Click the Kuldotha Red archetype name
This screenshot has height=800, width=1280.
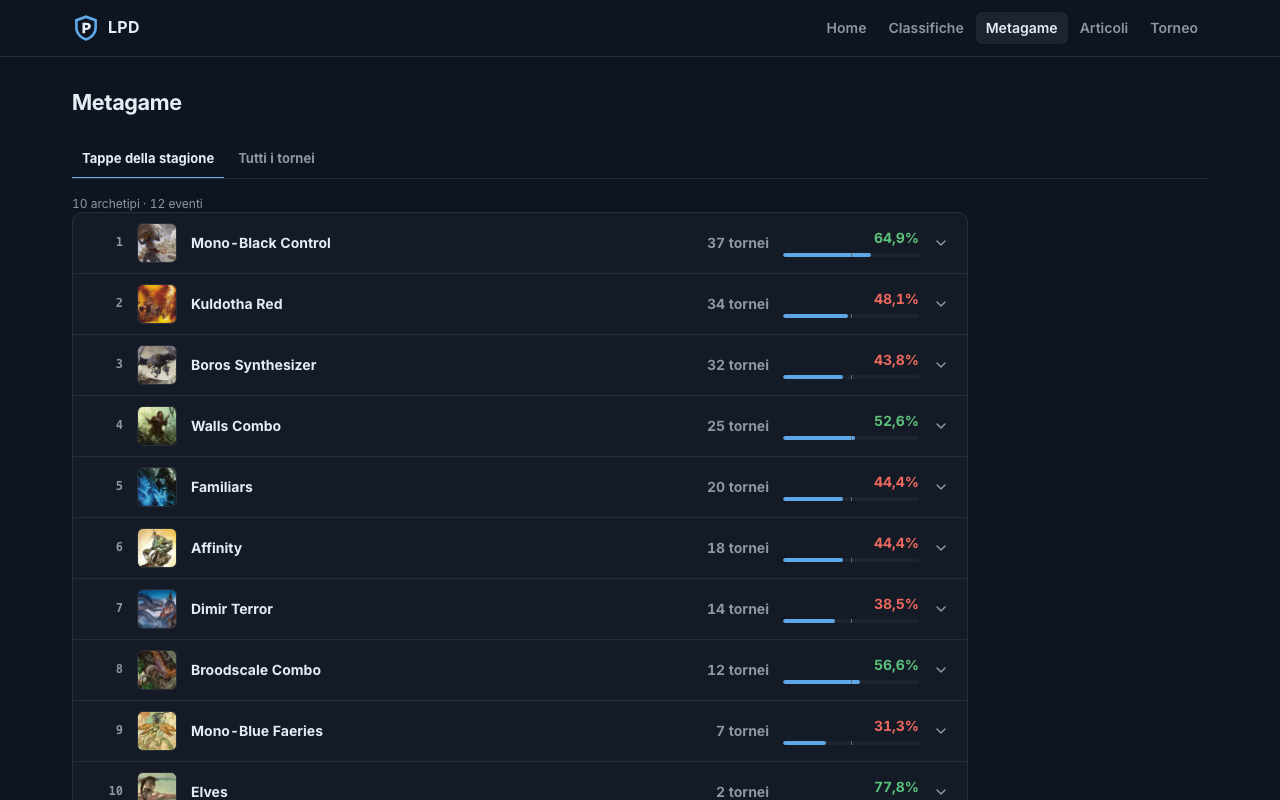237,304
